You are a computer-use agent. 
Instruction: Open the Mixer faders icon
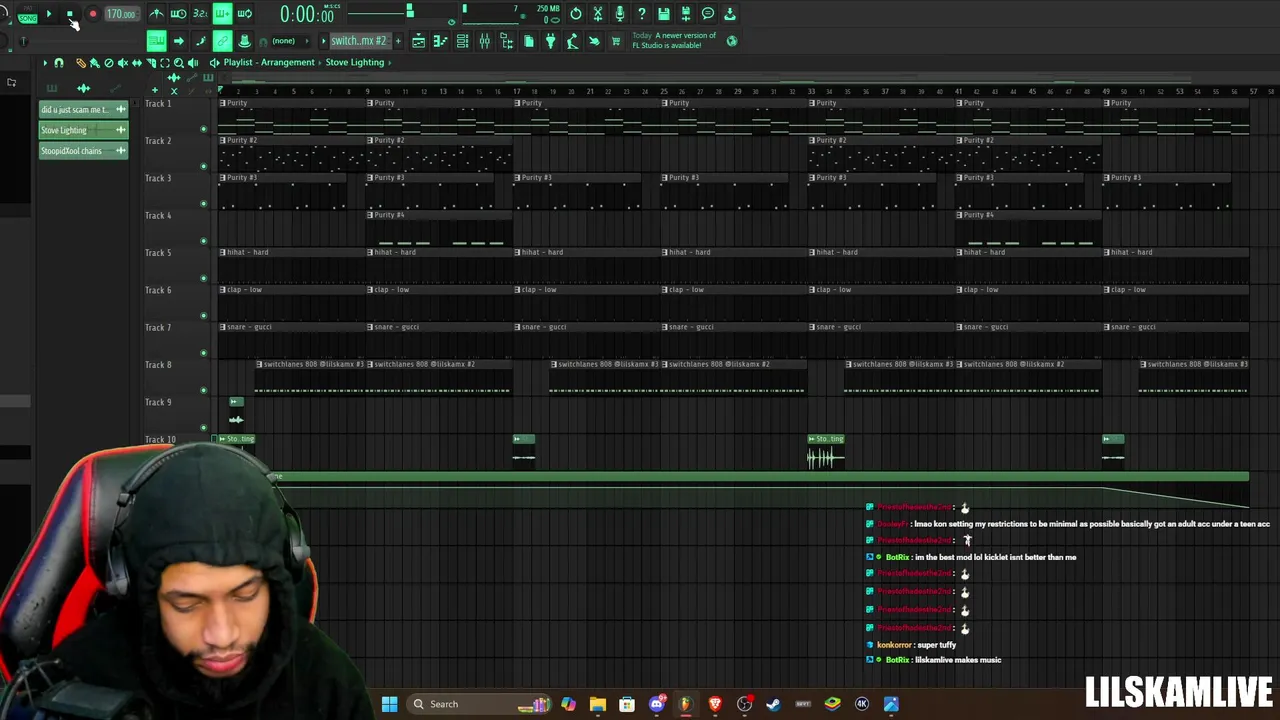[484, 41]
